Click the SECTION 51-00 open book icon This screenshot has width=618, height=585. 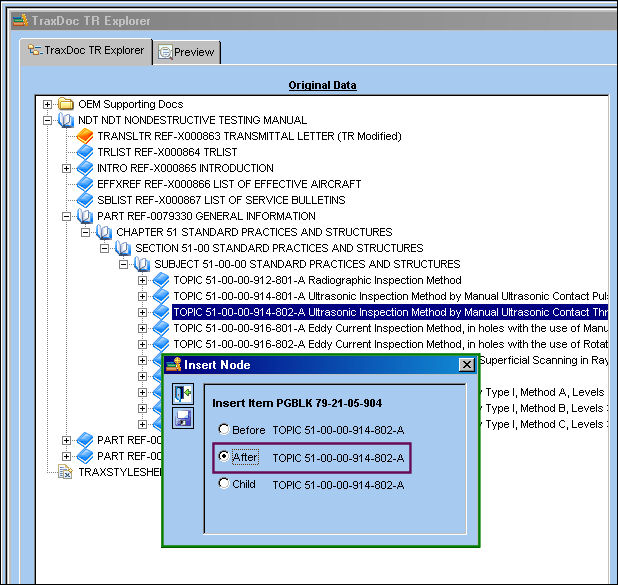123,248
